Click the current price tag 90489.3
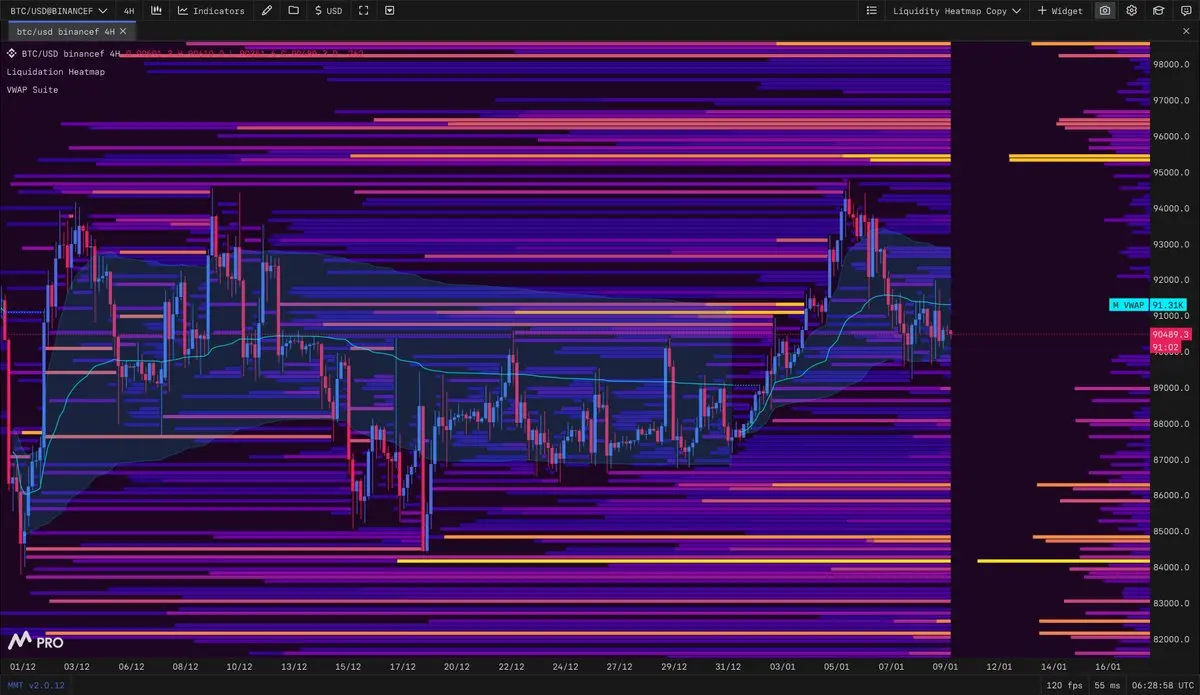The height and width of the screenshot is (695, 1200). [x=1170, y=334]
